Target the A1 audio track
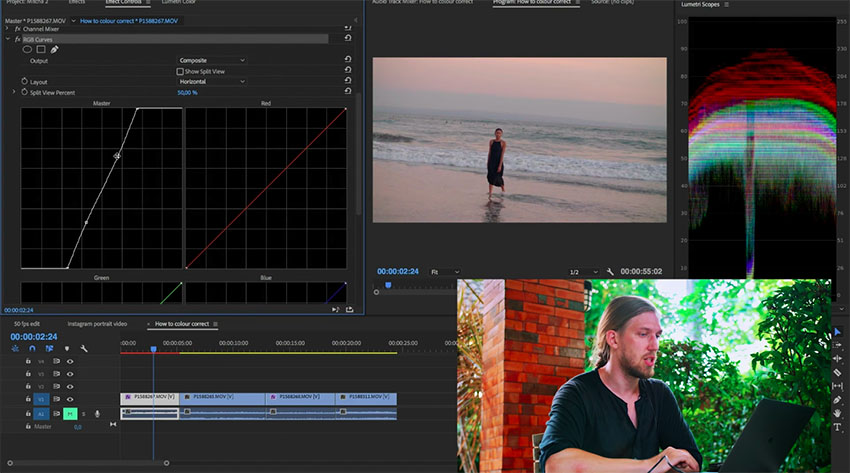The image size is (850, 473). (41, 414)
